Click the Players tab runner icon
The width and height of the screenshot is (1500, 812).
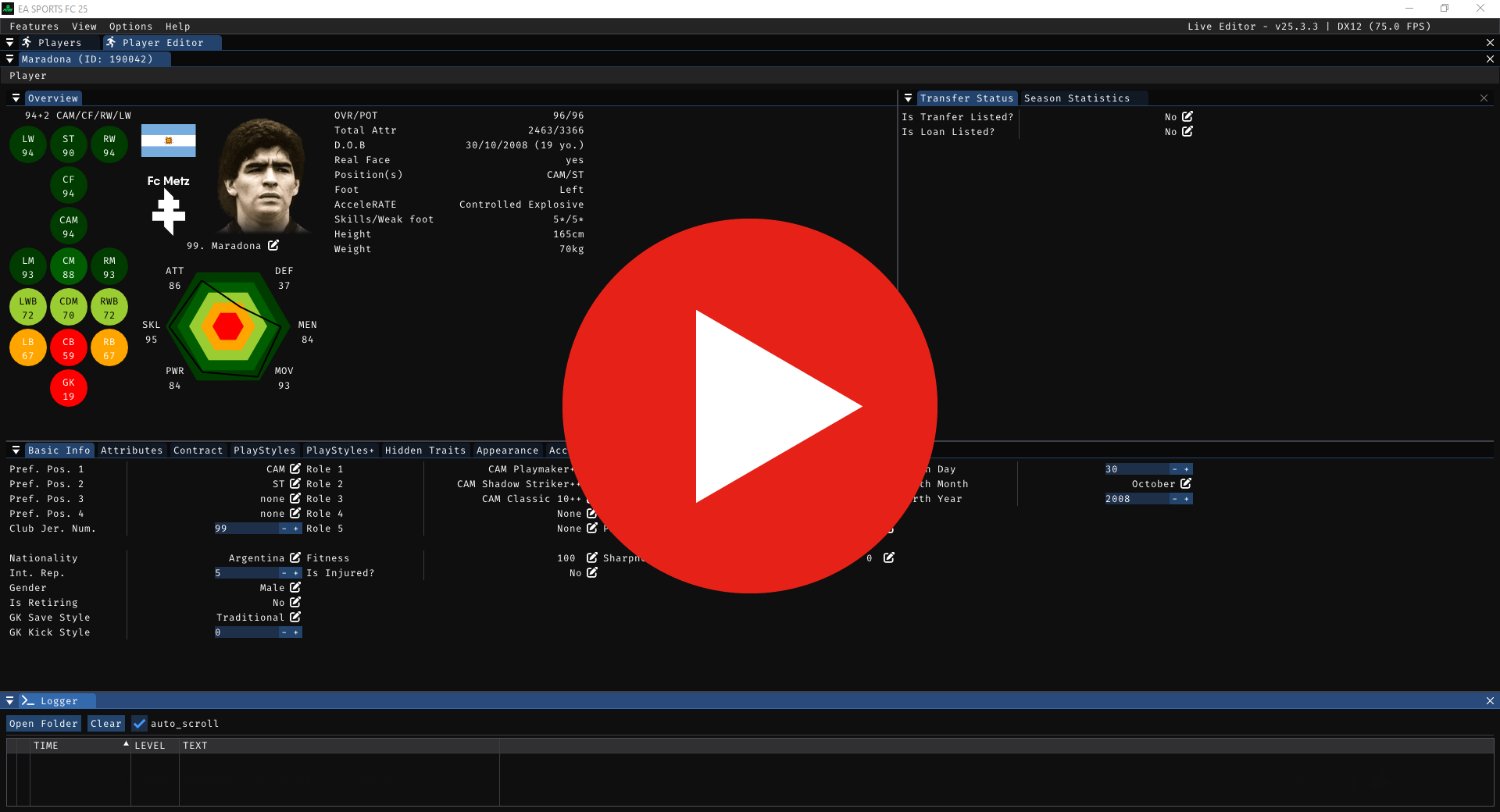coord(27,42)
